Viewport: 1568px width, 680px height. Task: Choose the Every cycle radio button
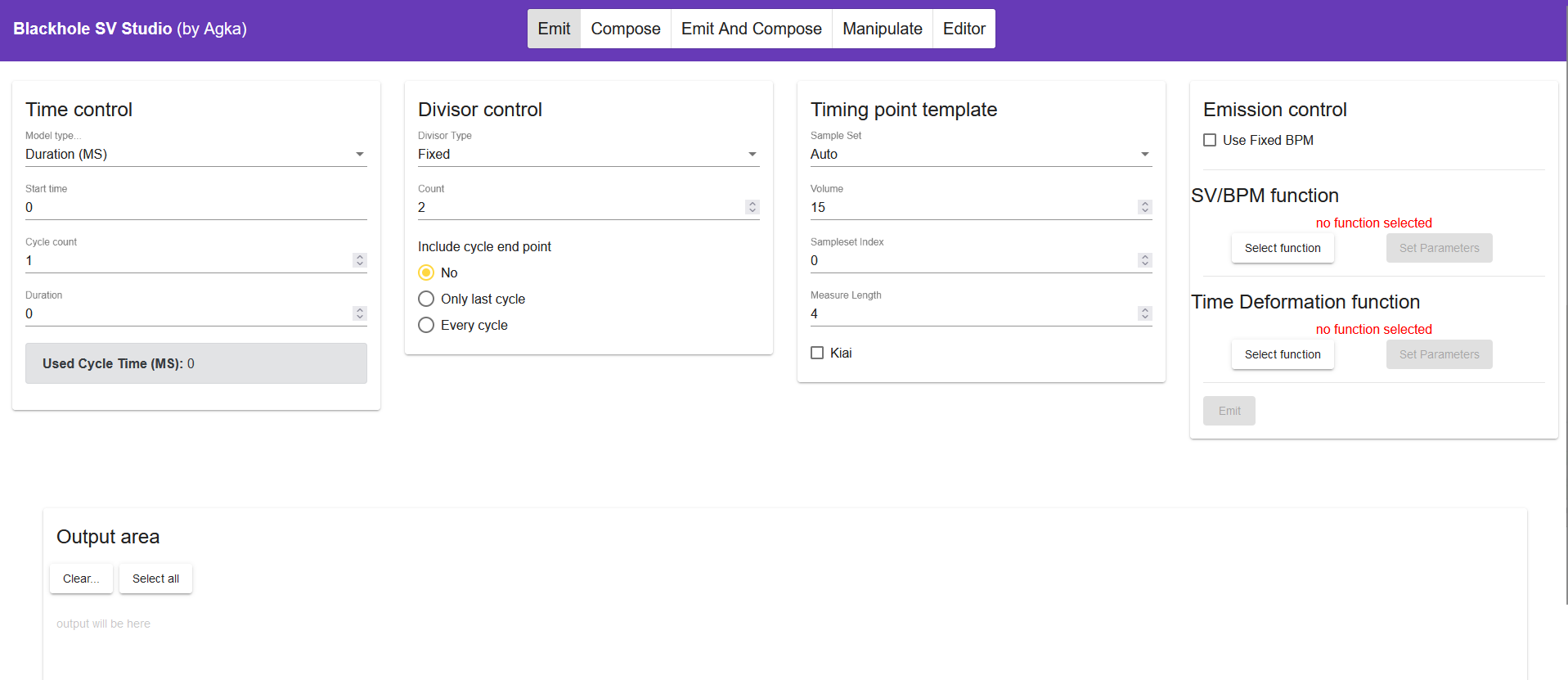pyautogui.click(x=426, y=325)
